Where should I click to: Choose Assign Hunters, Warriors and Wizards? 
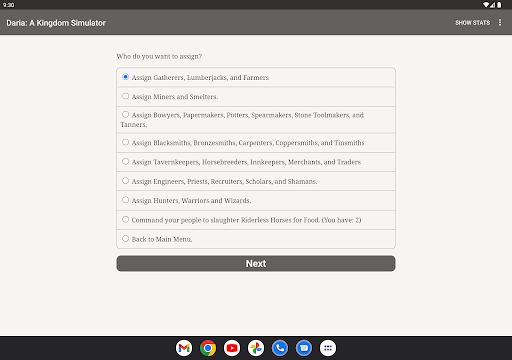[x=256, y=200]
